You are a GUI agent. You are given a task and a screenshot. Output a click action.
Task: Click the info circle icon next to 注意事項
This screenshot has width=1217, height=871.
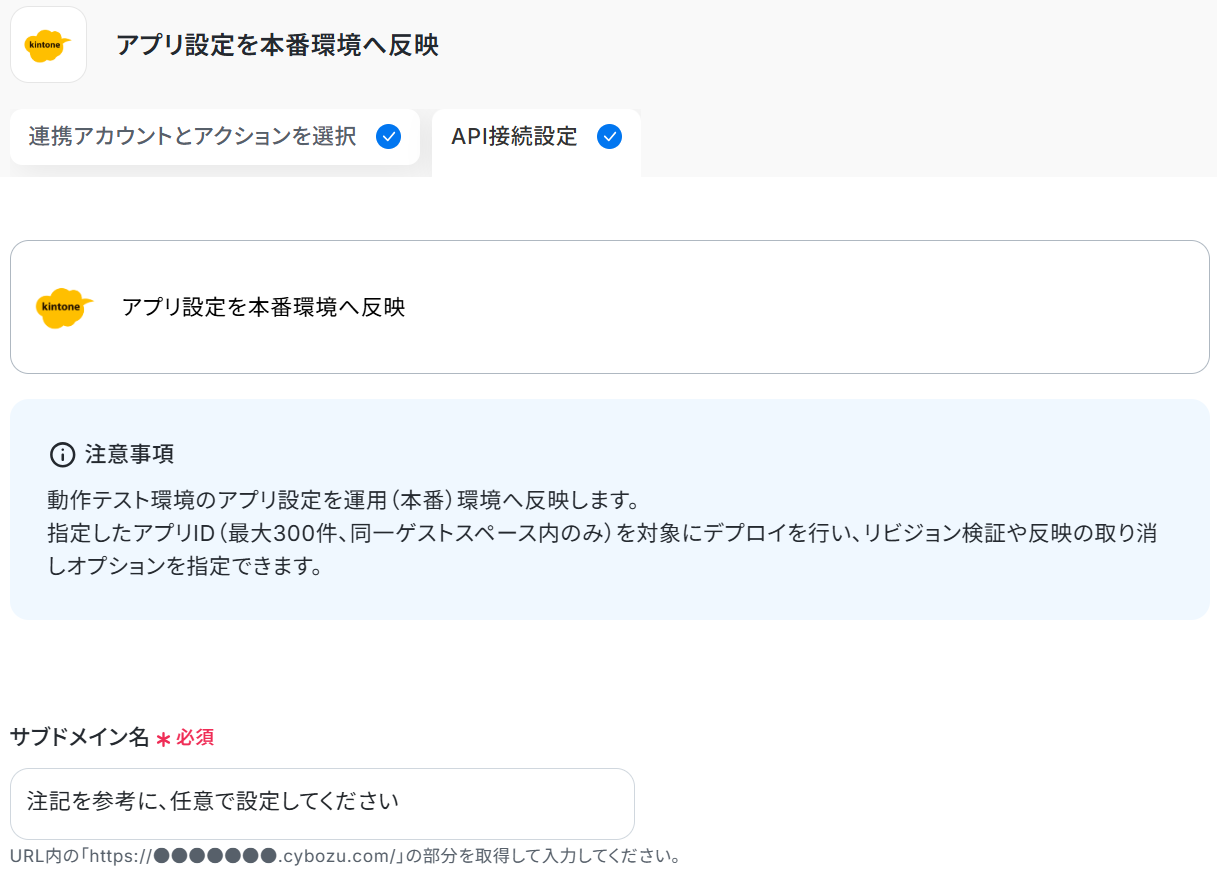[x=62, y=454]
